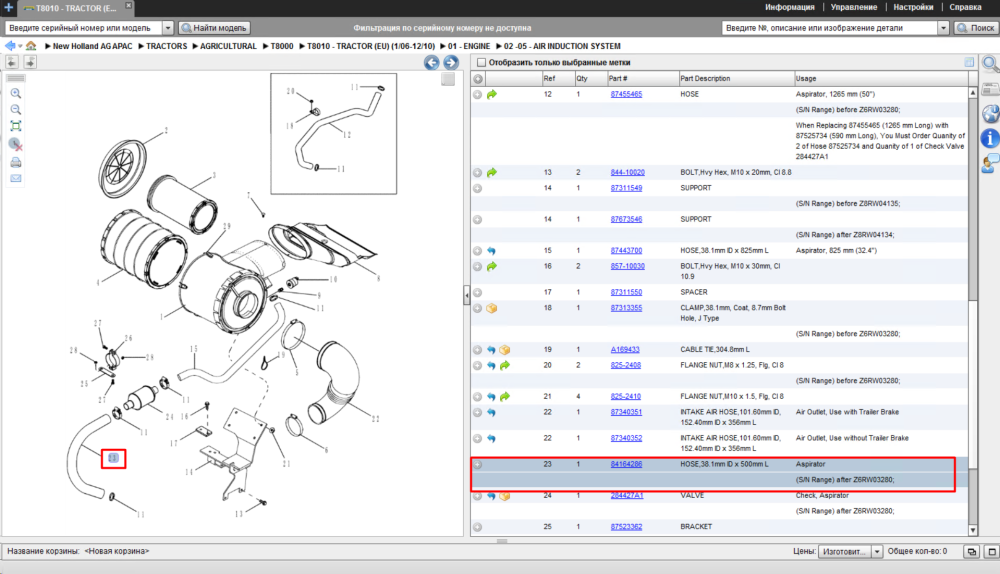Click the 01 - ENGINE breadcrumb link
Image resolution: width=1000 pixels, height=574 pixels.
[x=469, y=47]
